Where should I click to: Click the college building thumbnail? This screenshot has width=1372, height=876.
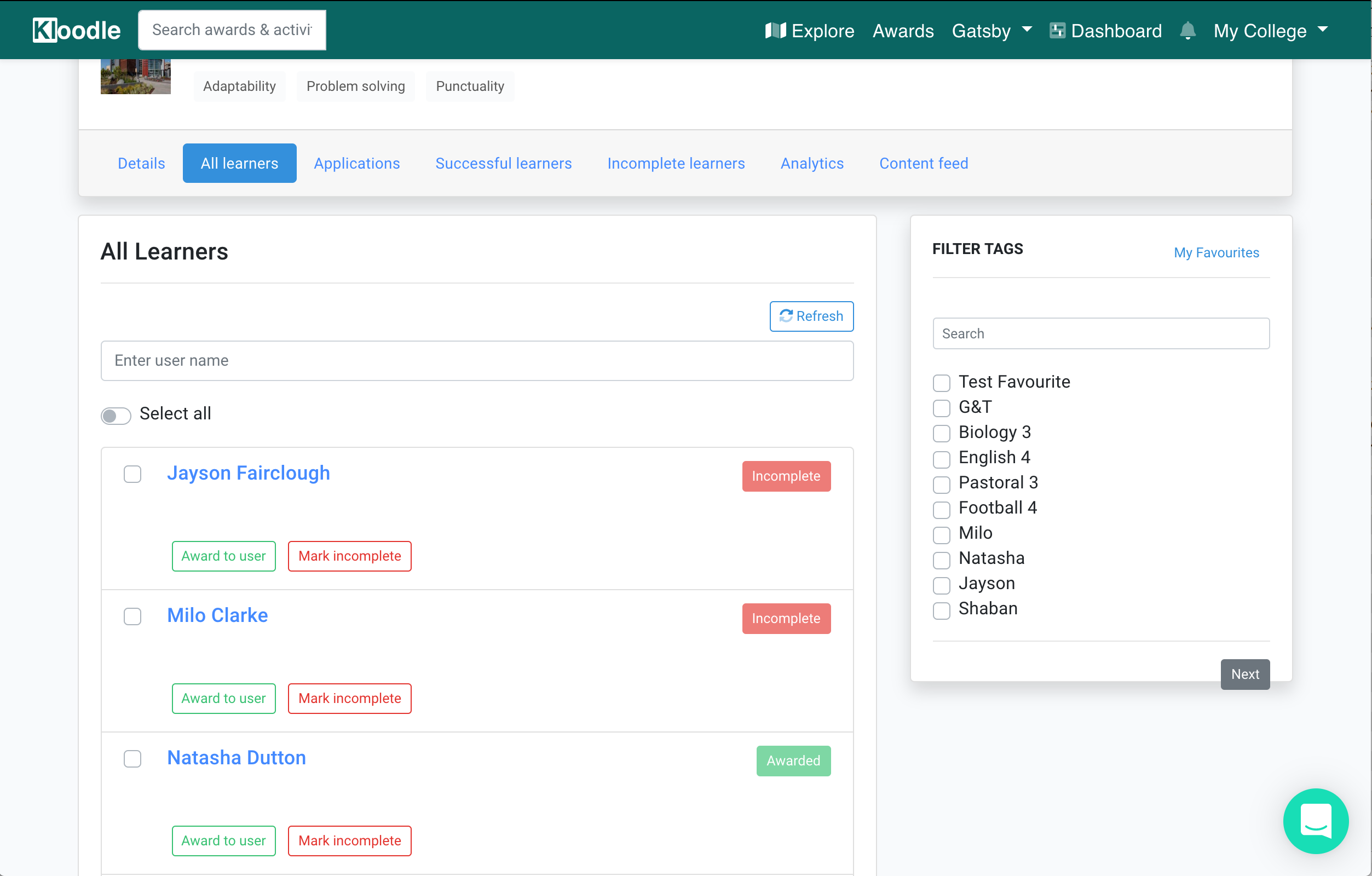136,77
